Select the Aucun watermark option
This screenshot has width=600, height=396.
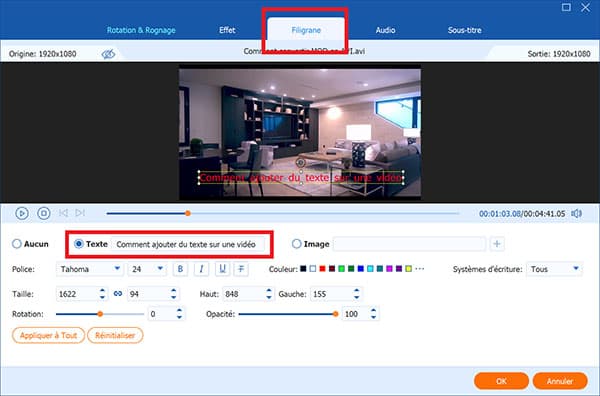[30, 244]
